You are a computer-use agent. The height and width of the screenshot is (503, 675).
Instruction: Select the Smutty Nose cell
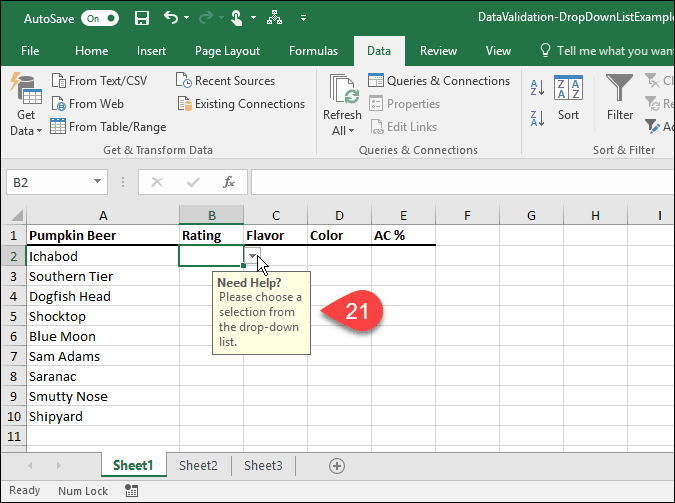pos(103,396)
